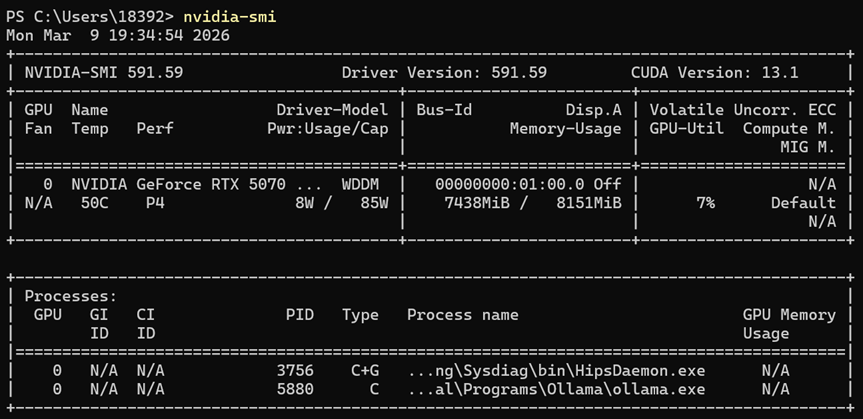Click the Compute M. header

click(x=790, y=129)
